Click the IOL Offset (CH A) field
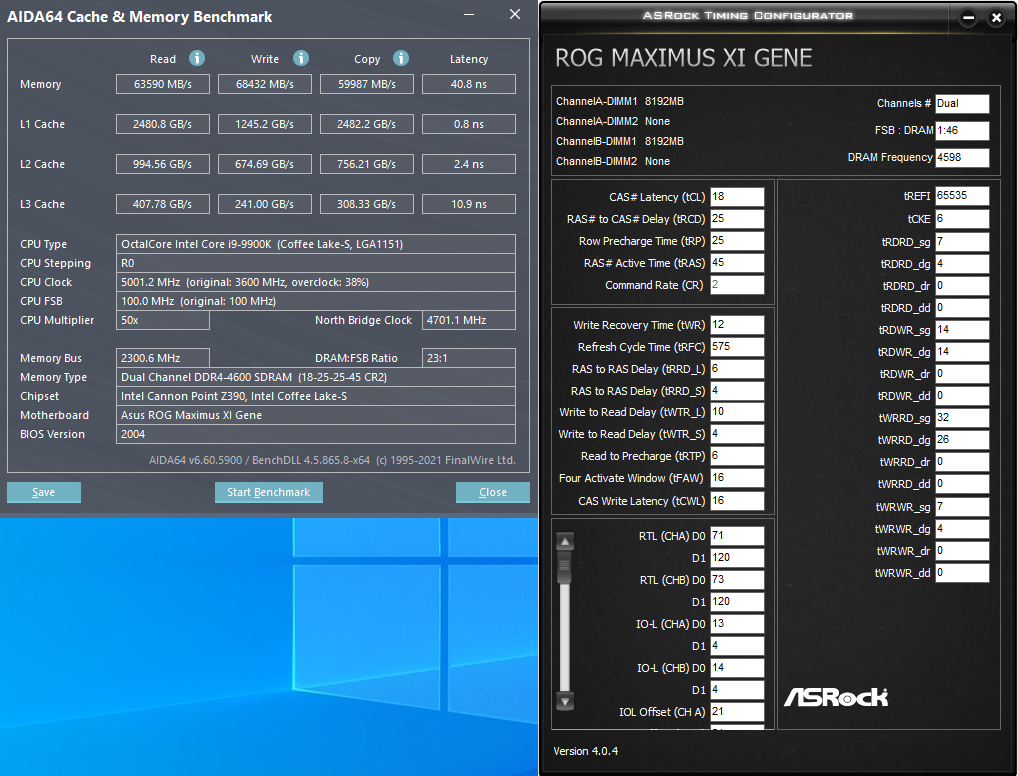 (737, 712)
